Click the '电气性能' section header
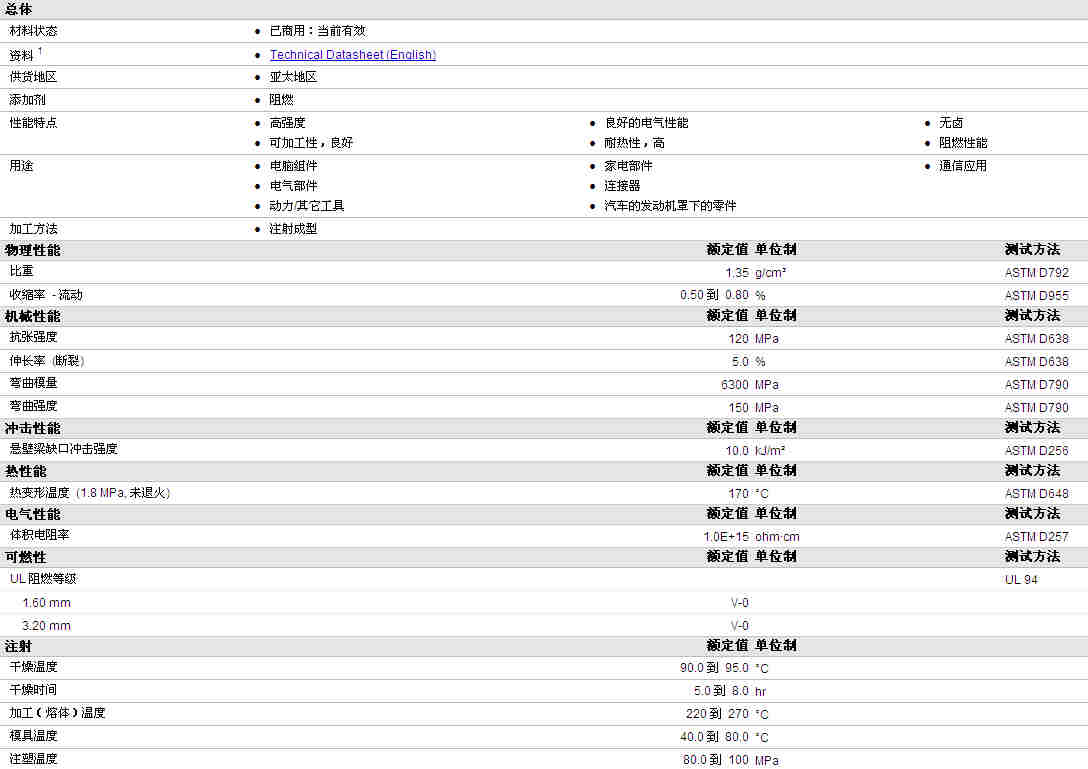Screen dimensions: 1088x769 (33, 514)
